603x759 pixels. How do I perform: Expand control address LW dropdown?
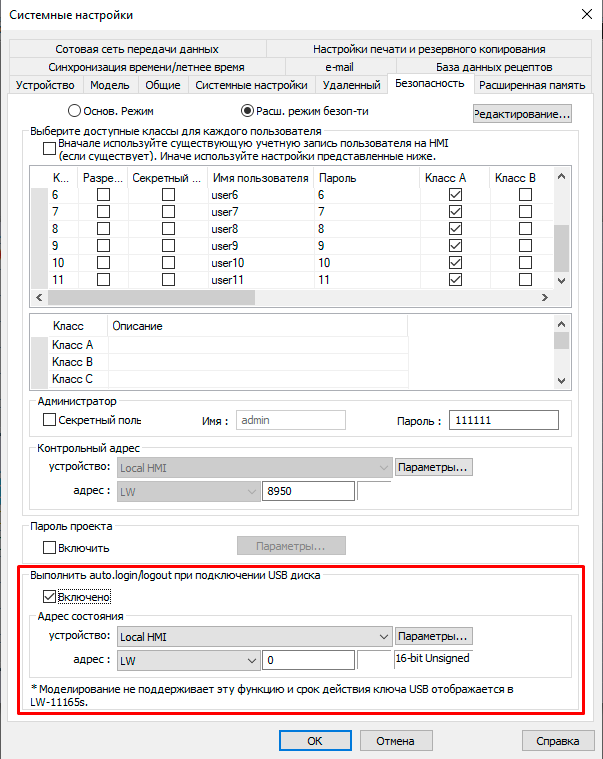tap(252, 491)
